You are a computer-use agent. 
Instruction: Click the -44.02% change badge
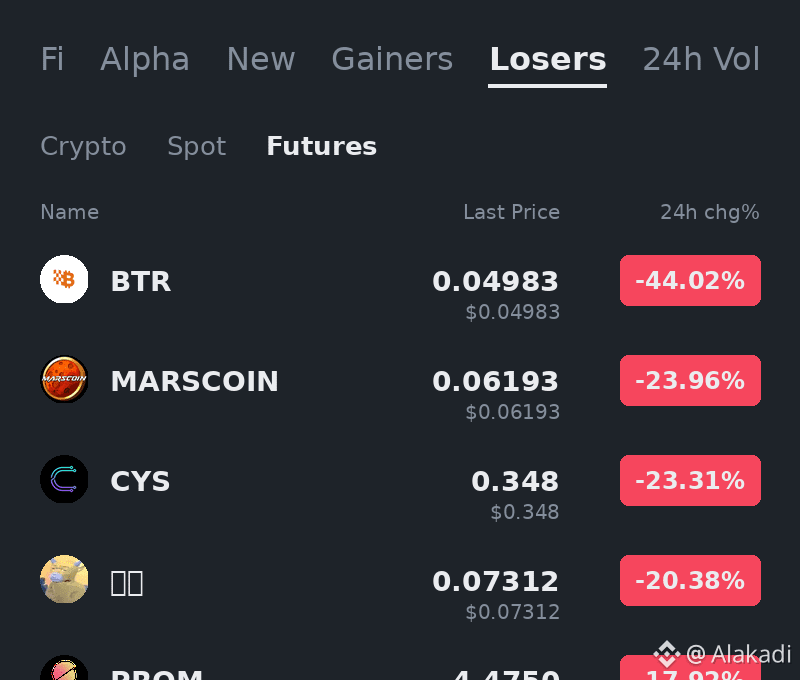click(x=690, y=281)
